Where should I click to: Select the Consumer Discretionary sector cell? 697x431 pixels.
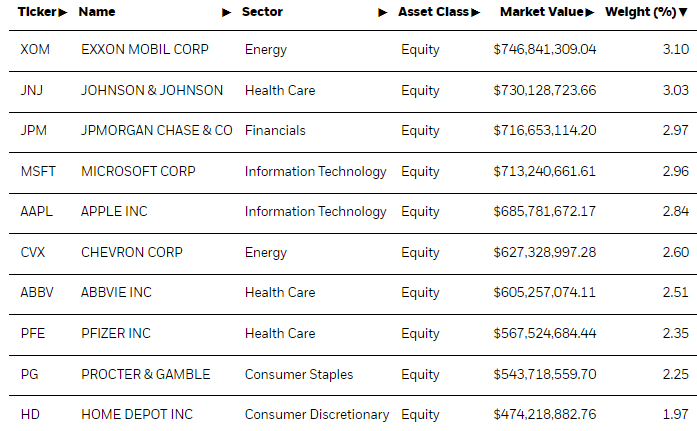(x=317, y=415)
